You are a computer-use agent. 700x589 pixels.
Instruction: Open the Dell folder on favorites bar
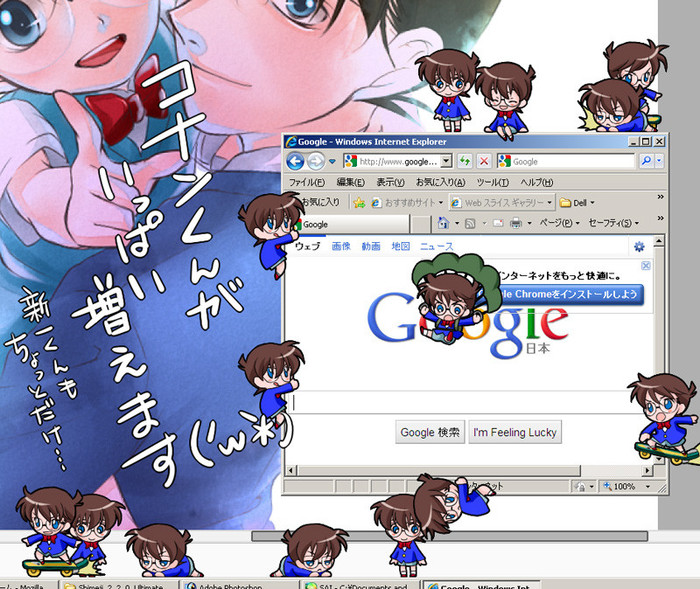577,203
